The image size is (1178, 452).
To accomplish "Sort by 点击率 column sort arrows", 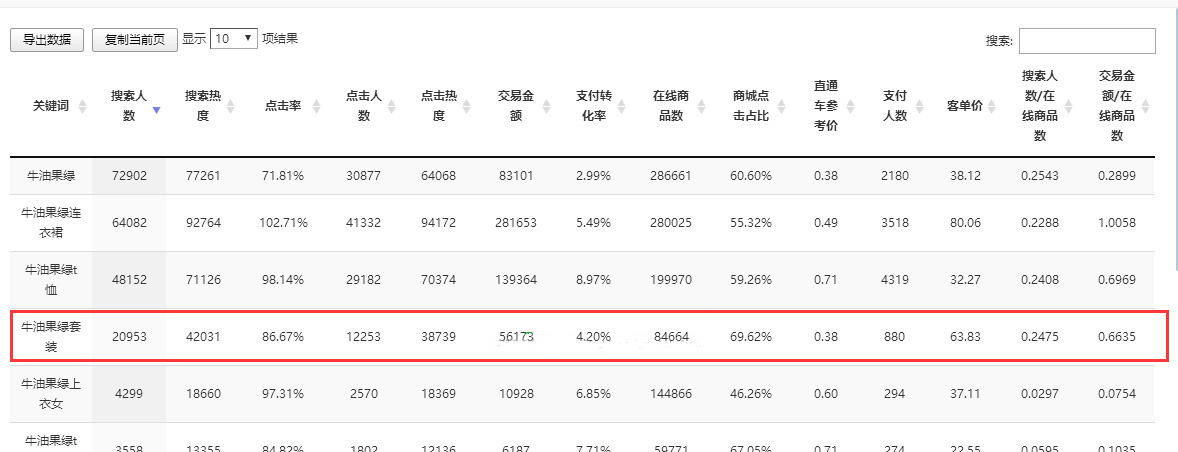I will (x=316, y=107).
